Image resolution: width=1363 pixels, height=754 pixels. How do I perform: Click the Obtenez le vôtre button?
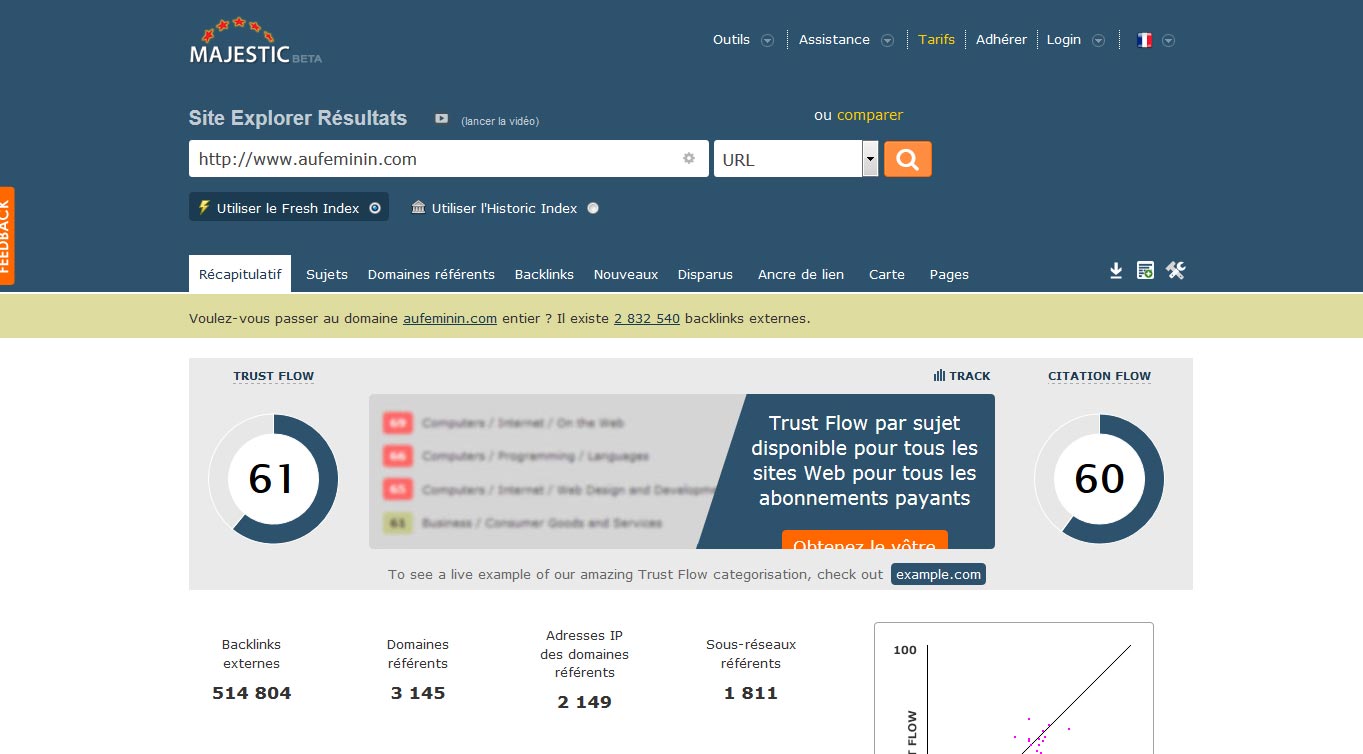coord(864,540)
